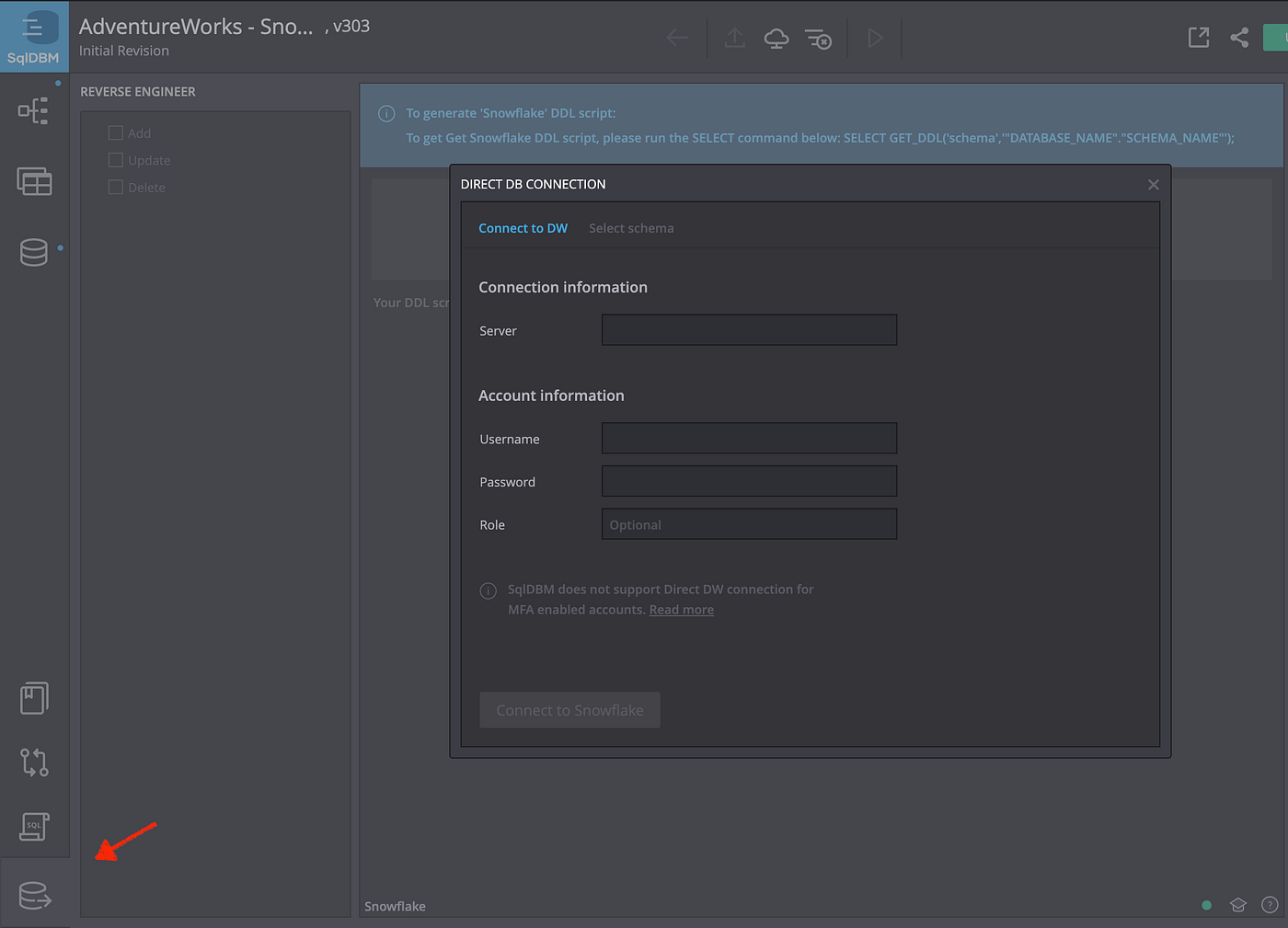The width and height of the screenshot is (1288, 928).
Task: Open the help question mark icon
Action: click(x=1270, y=905)
